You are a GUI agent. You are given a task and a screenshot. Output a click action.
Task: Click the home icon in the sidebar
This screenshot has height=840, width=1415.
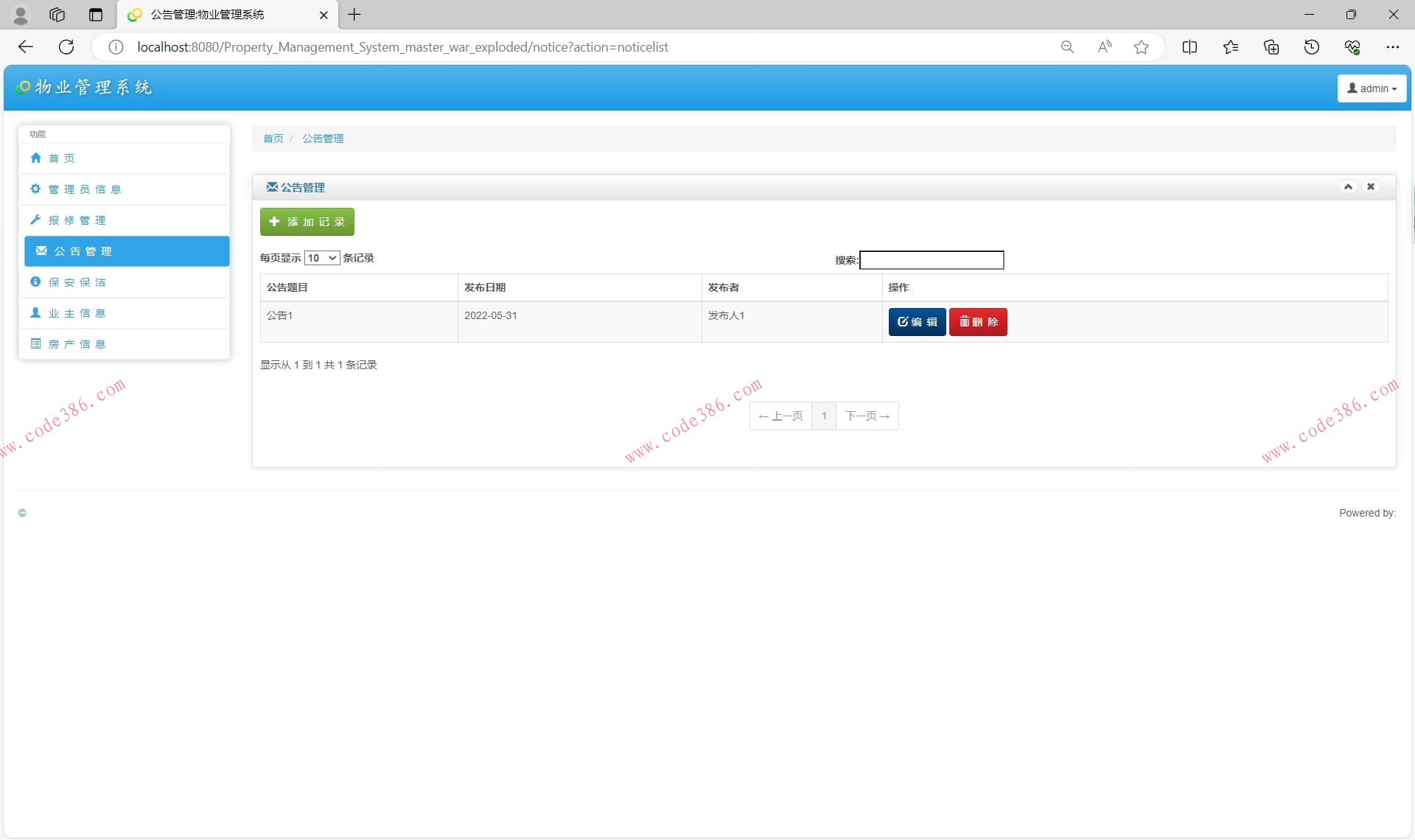pos(35,158)
